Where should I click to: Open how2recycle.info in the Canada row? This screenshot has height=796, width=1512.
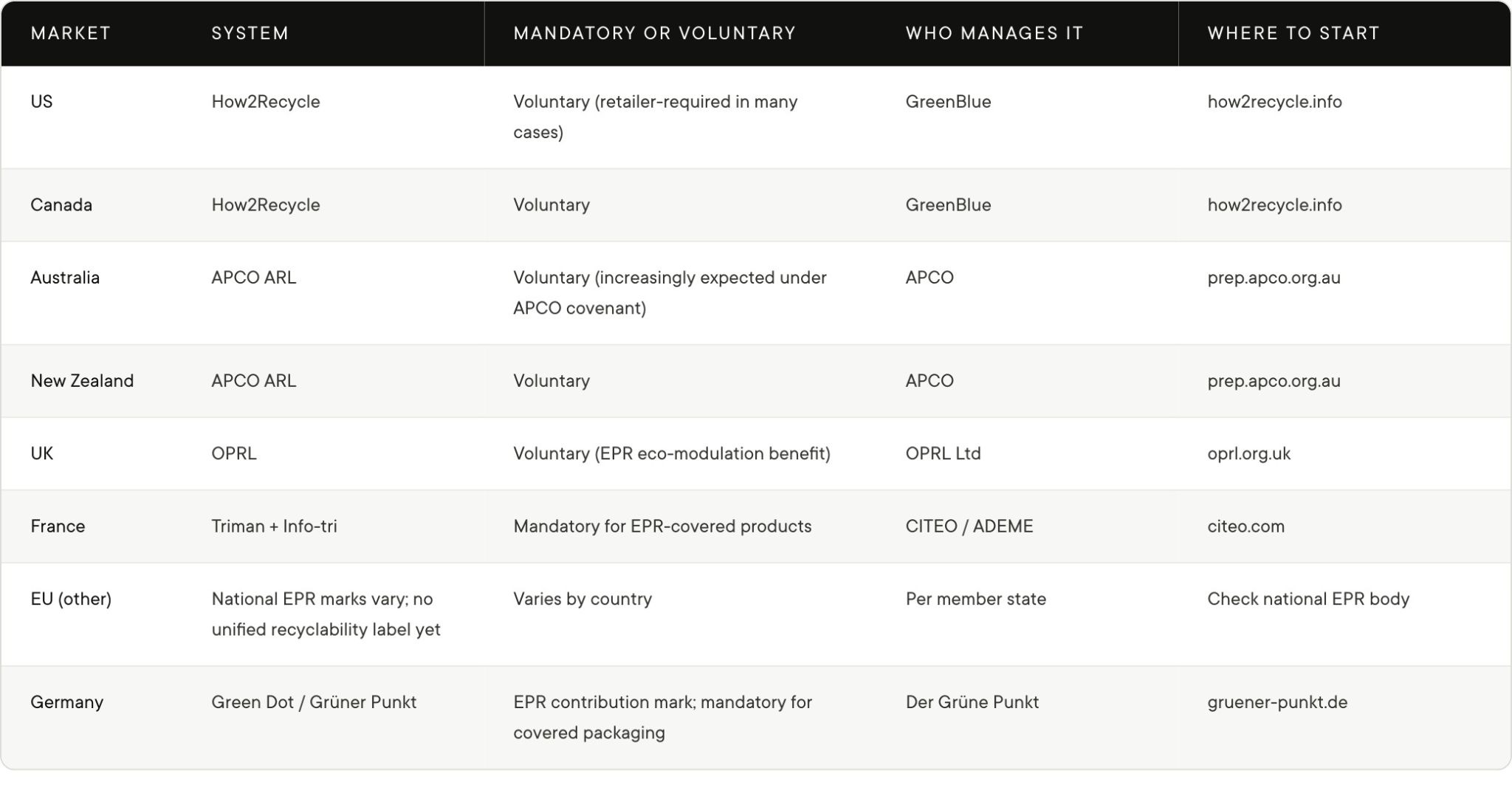coord(1274,205)
